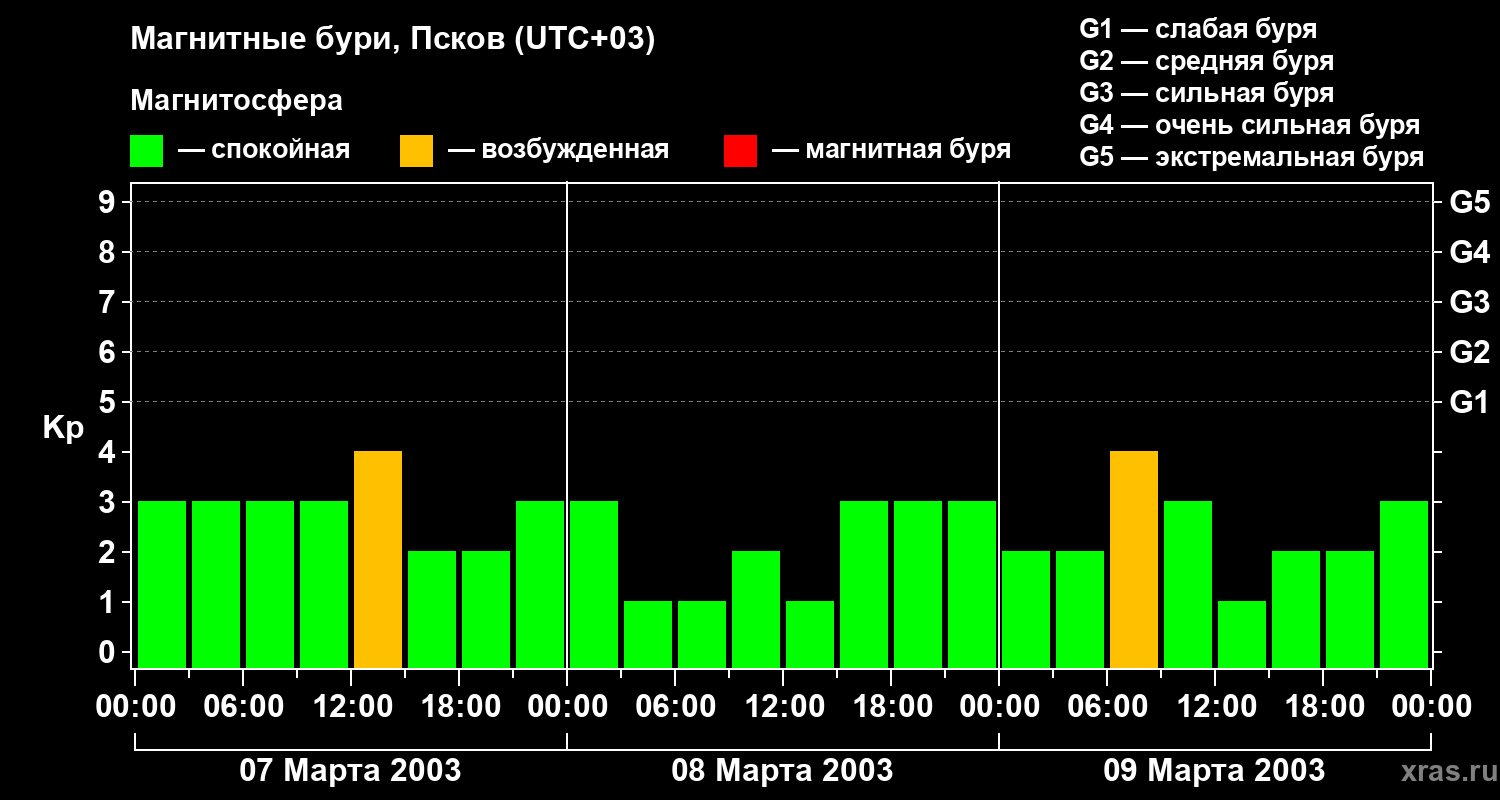
Task: Choose the date label "09 Марта 2003"
Action: click(1214, 771)
